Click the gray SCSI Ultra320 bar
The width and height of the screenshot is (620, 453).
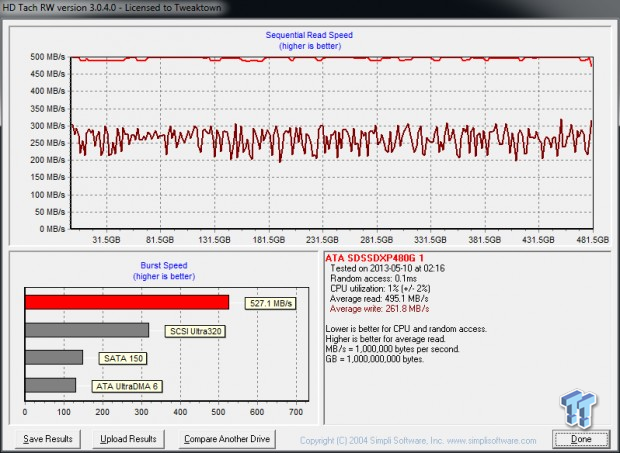coord(87,330)
